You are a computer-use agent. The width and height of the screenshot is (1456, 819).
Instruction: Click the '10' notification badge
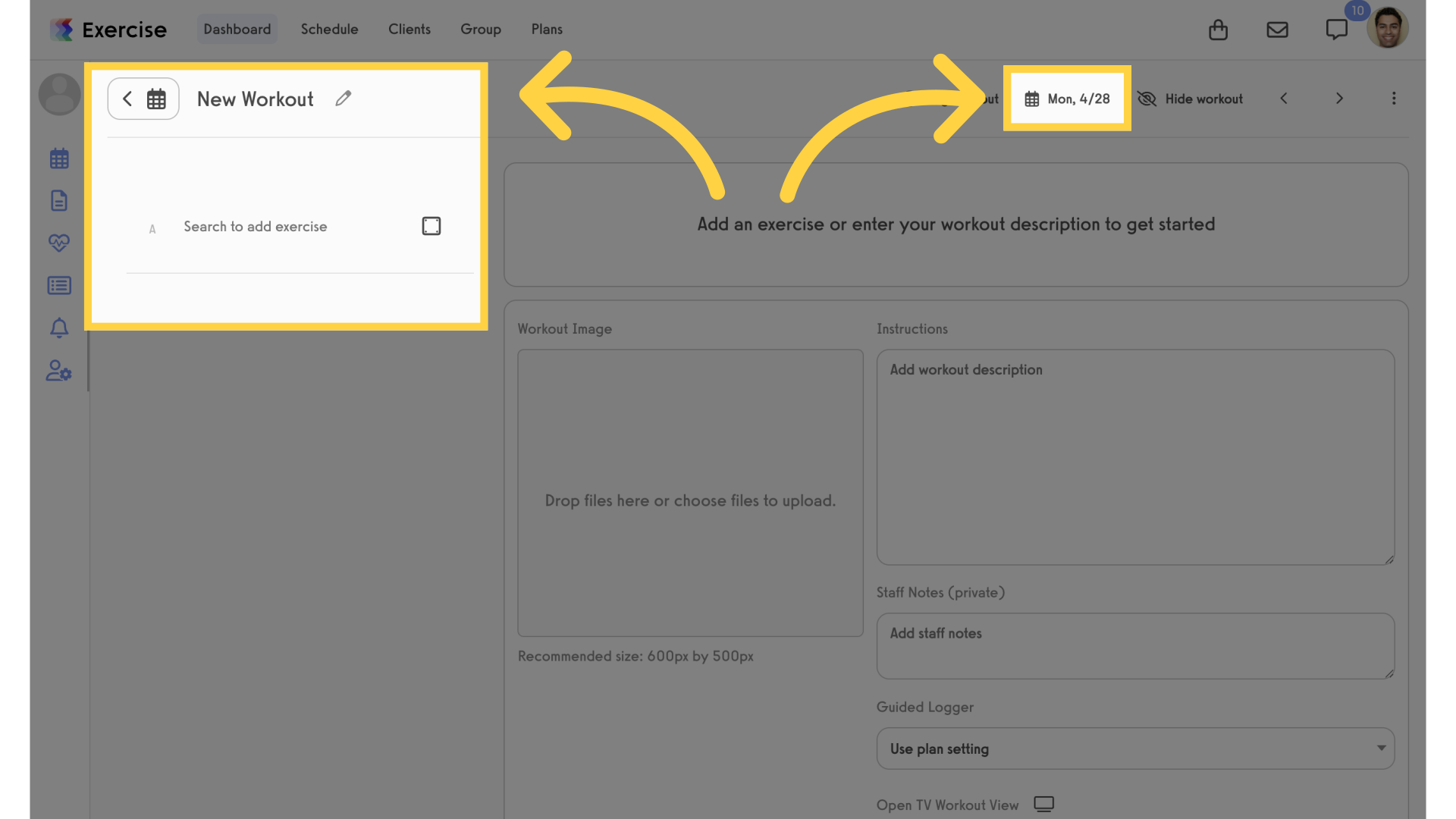1357,11
